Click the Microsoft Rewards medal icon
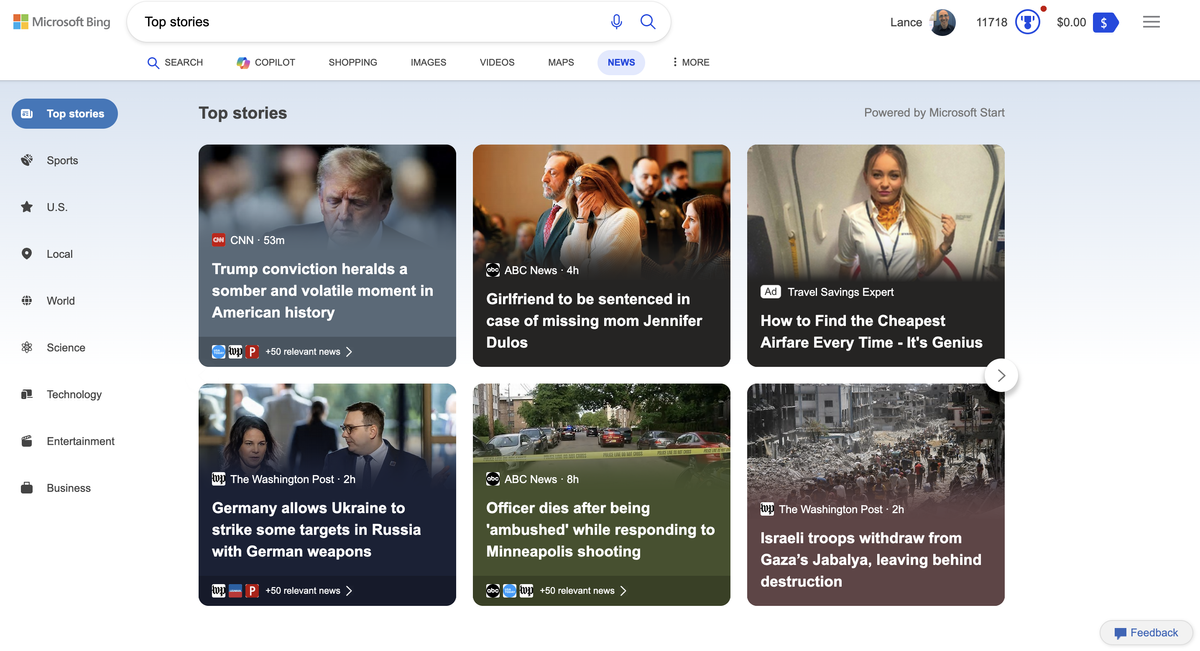Viewport: 1200px width, 651px height. [x=1028, y=21]
